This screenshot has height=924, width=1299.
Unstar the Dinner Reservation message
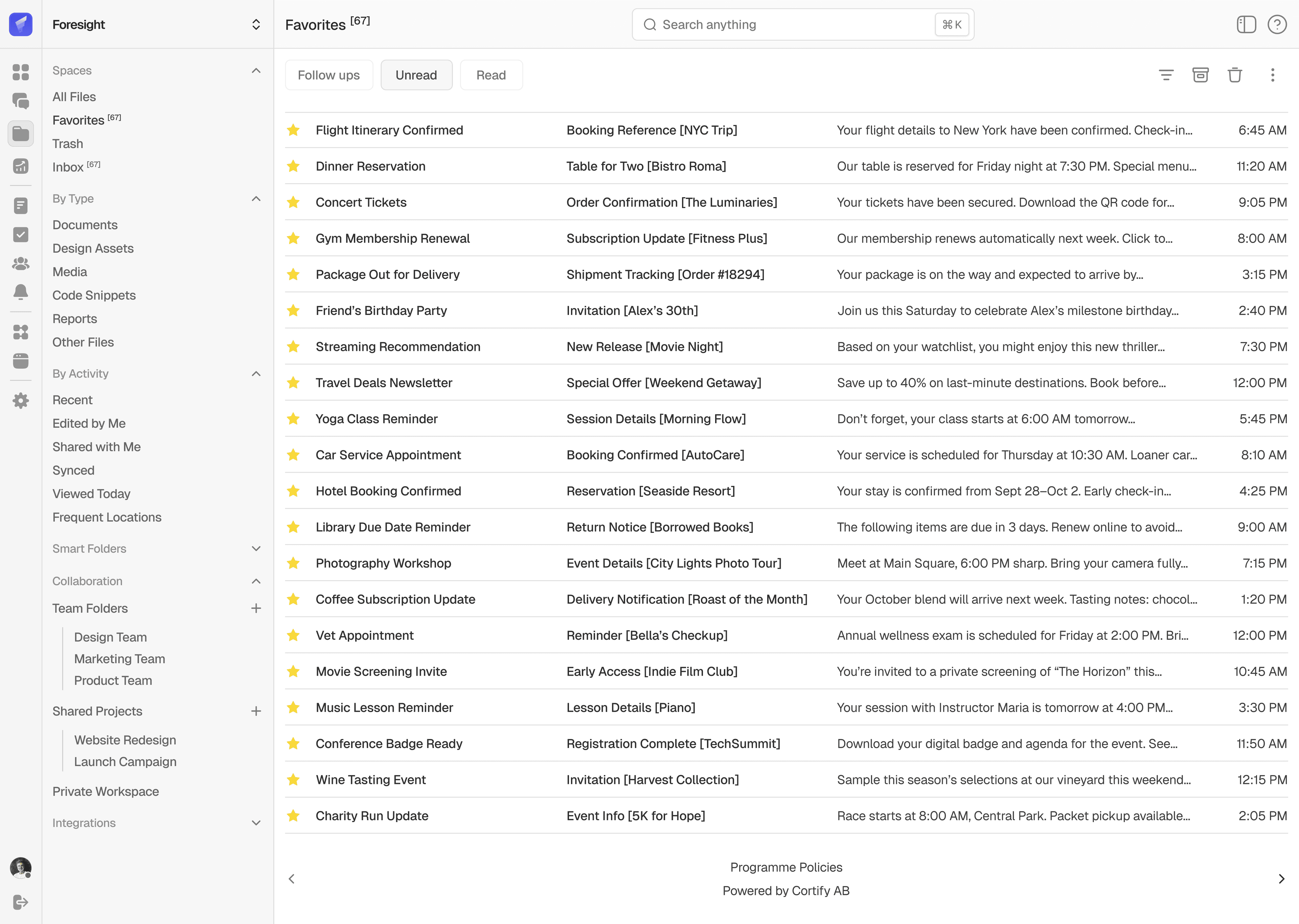click(294, 166)
